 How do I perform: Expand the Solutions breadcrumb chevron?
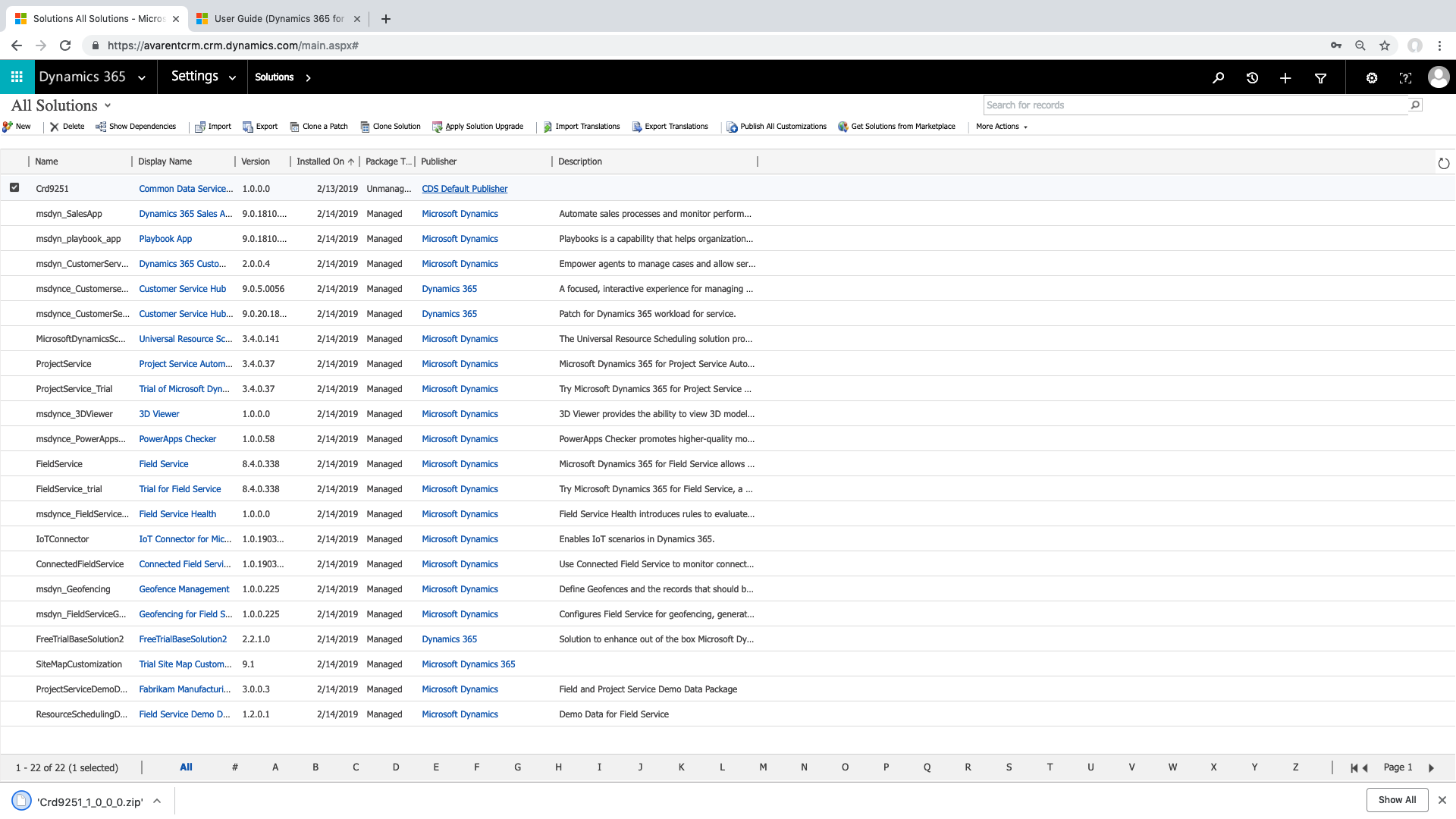(308, 77)
